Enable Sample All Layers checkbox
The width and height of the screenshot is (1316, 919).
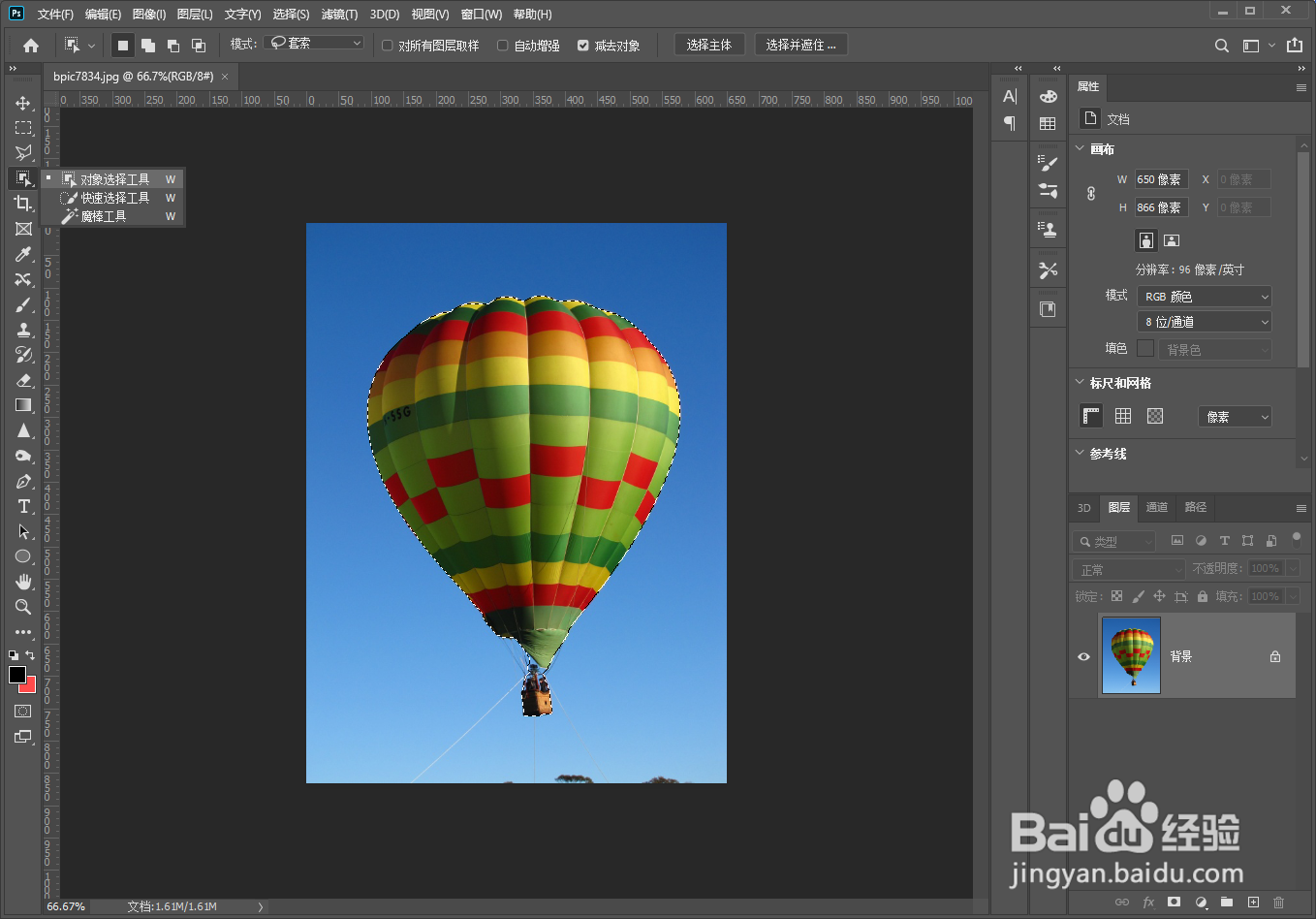[388, 46]
